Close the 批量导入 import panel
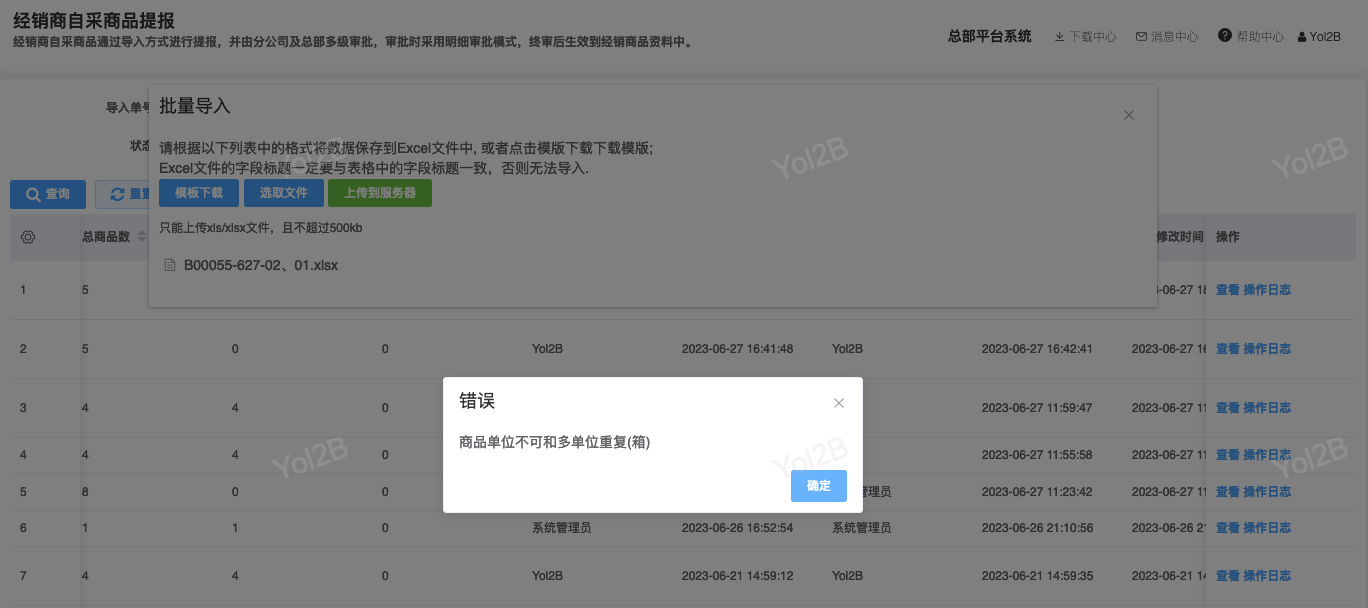 (x=1128, y=115)
